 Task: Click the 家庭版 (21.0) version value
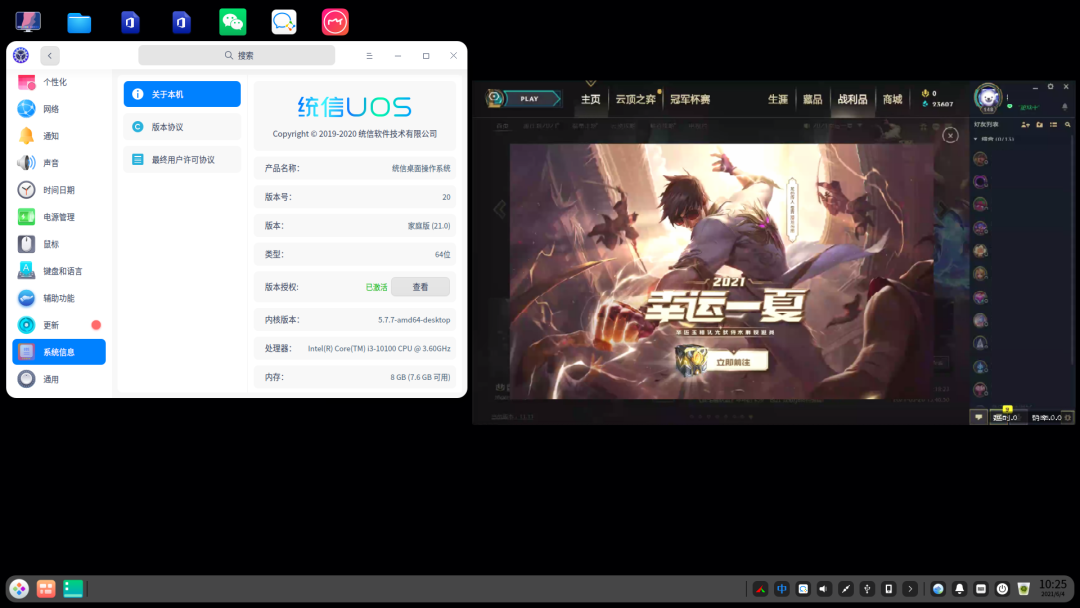(x=429, y=226)
